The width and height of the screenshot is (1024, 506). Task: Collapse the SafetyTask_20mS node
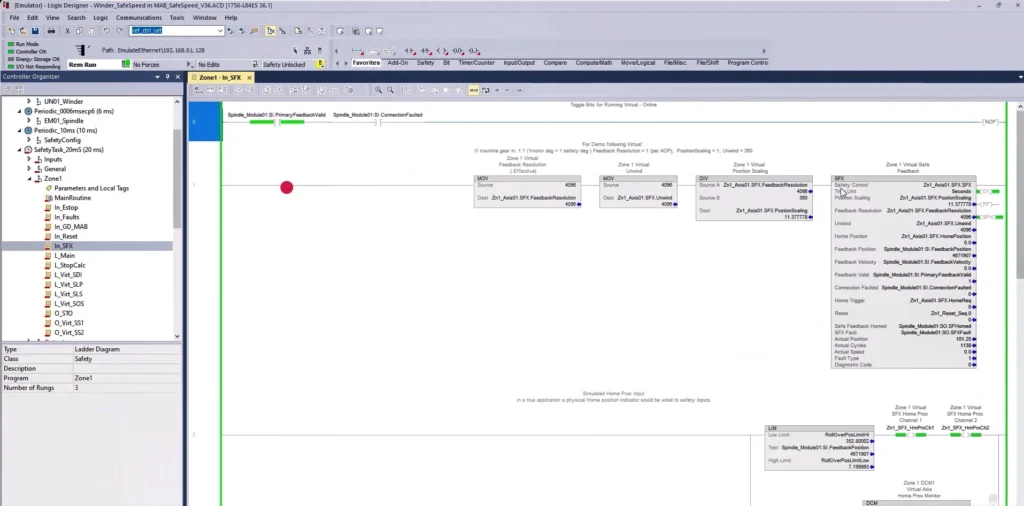tap(19, 150)
